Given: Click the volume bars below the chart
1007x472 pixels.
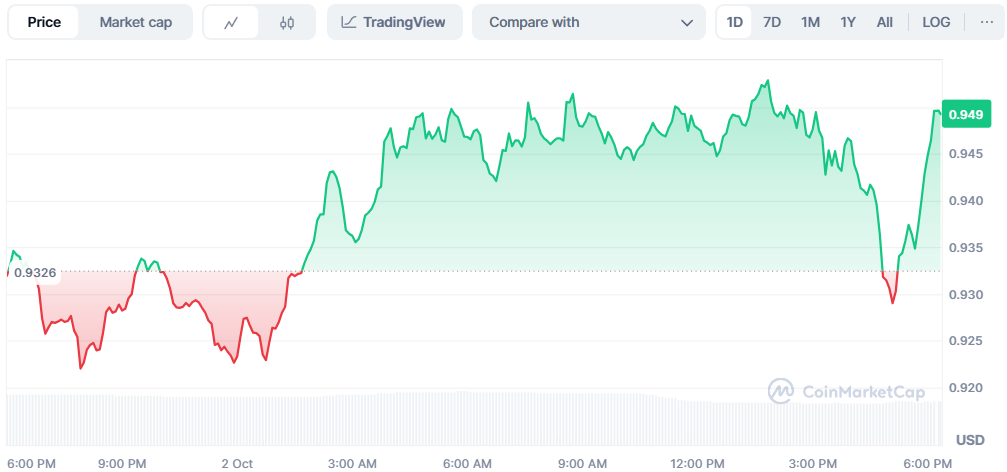Looking at the screenshot, I should coord(470,418).
